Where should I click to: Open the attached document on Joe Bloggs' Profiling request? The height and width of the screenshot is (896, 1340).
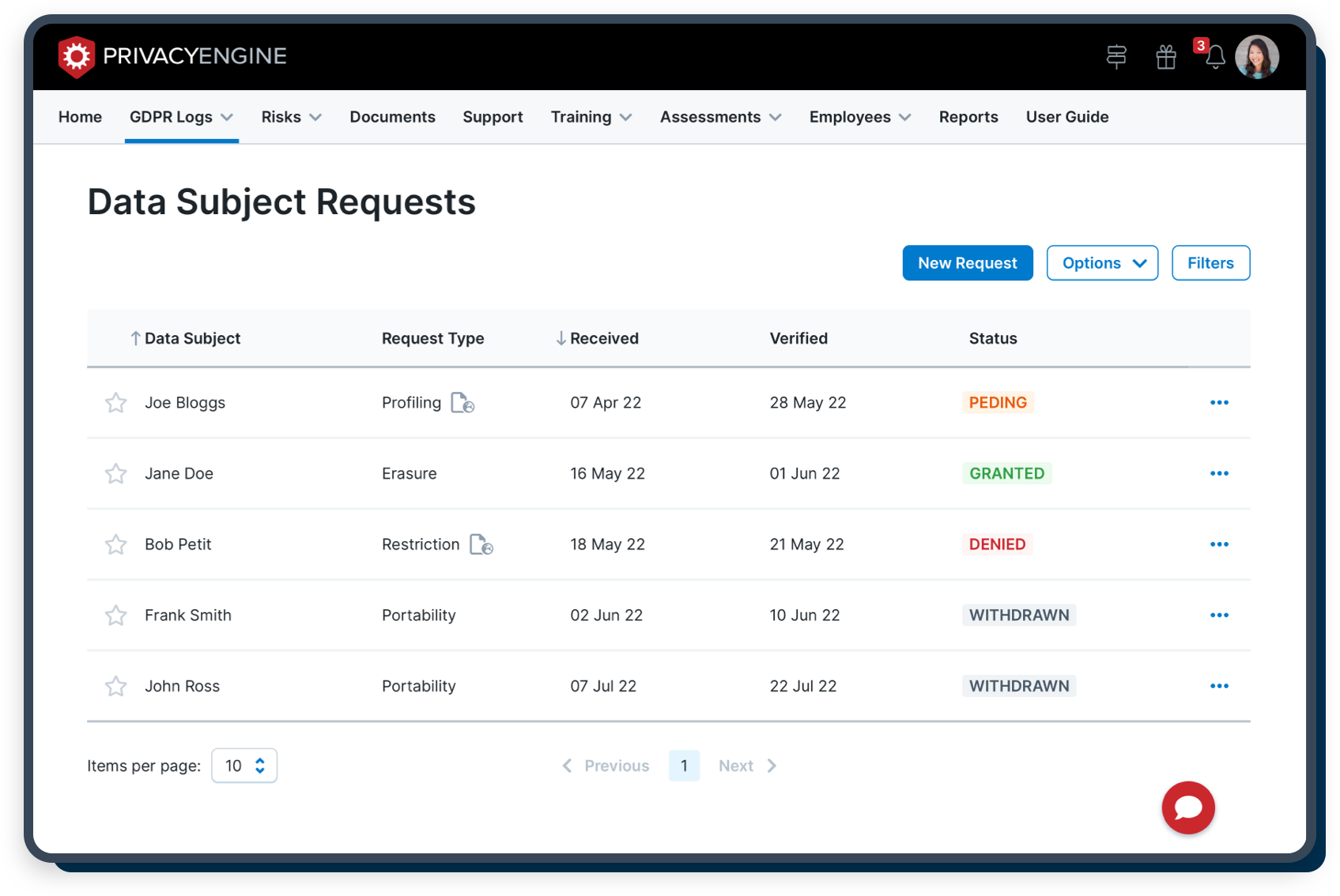pyautogui.click(x=462, y=402)
